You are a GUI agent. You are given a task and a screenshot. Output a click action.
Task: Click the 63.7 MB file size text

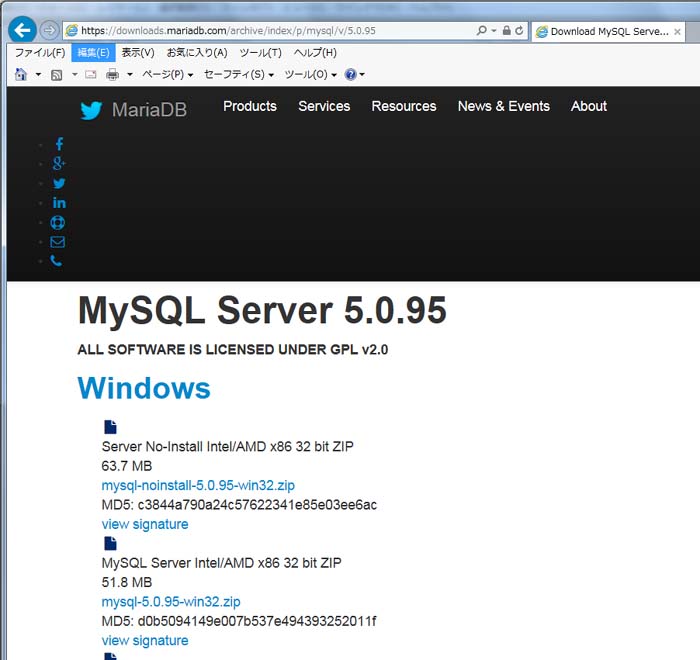click(127, 466)
